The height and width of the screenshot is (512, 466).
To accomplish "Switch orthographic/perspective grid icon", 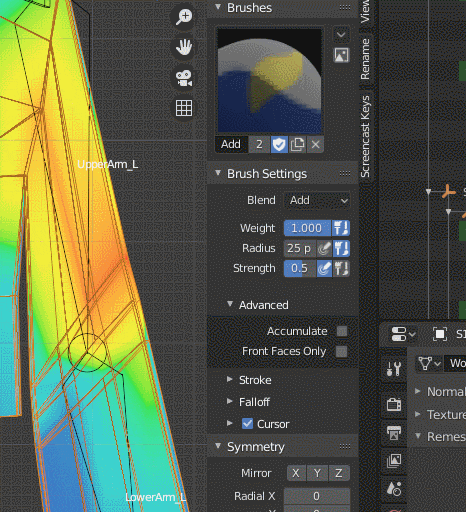I will [184, 108].
